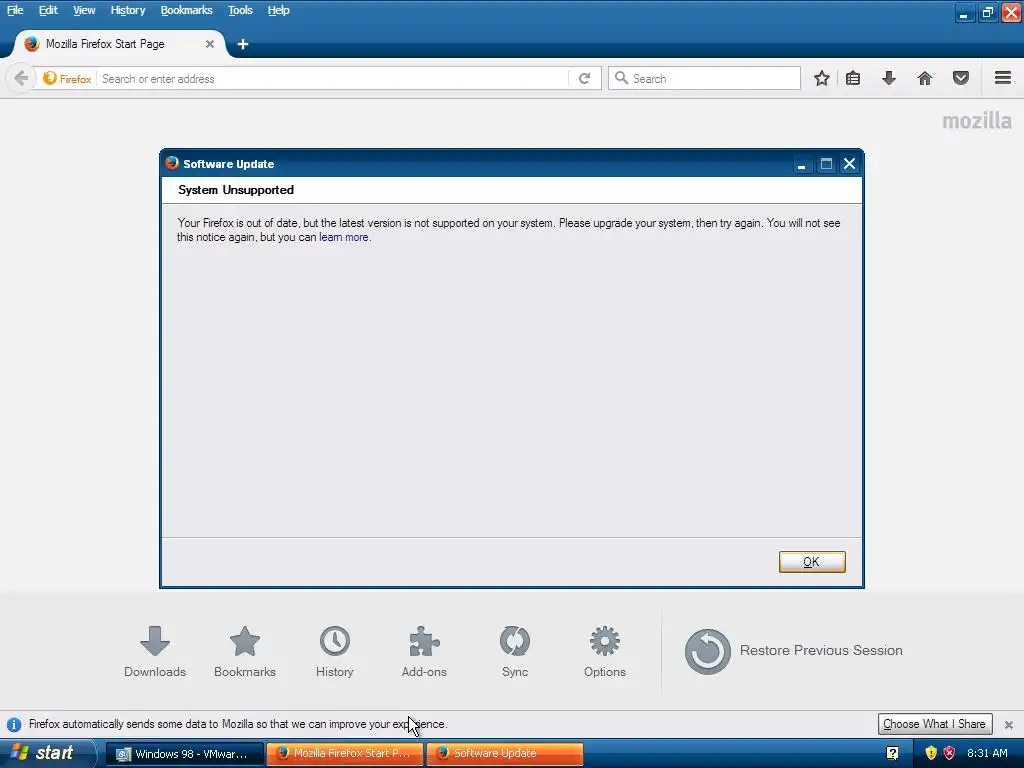1024x768 pixels.
Task: Maximize the Software Update dialog
Action: [x=826, y=164]
